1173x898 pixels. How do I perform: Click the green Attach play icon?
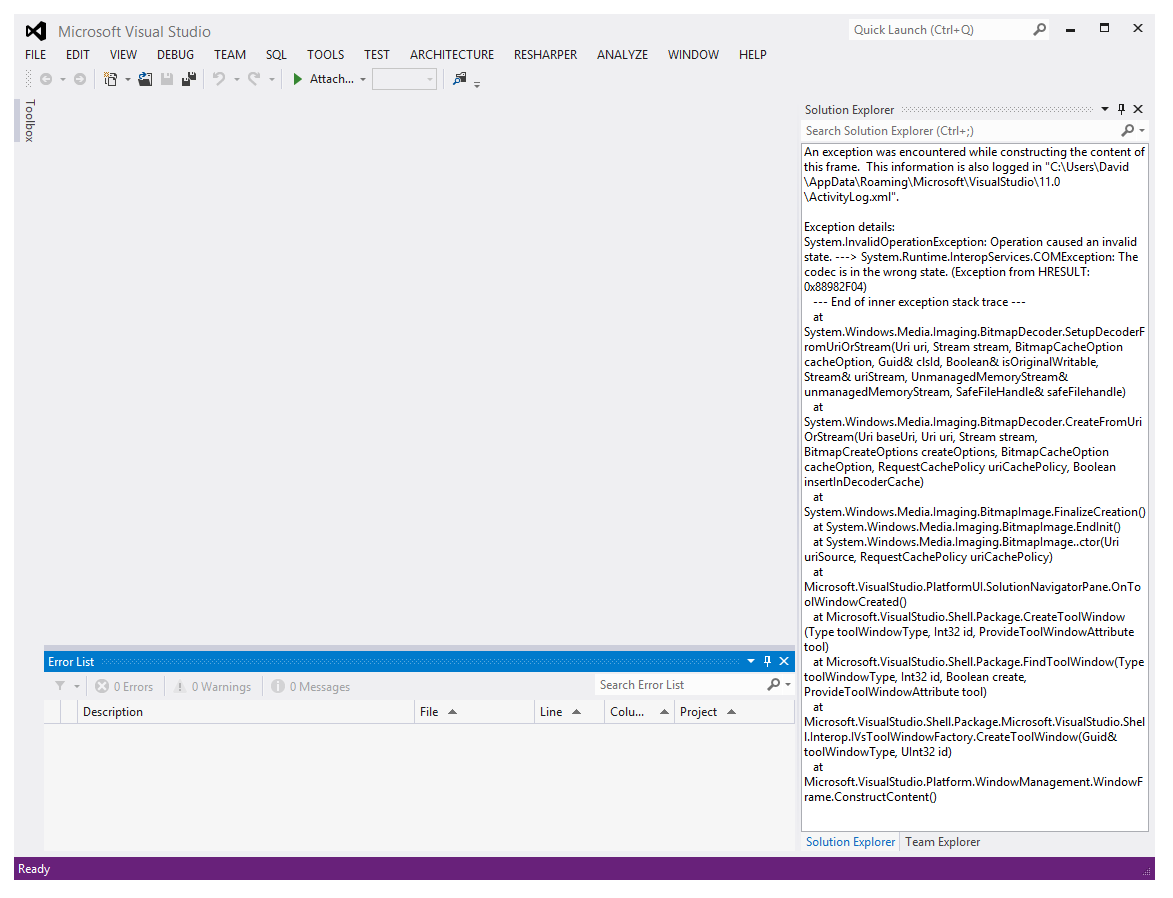(x=298, y=79)
